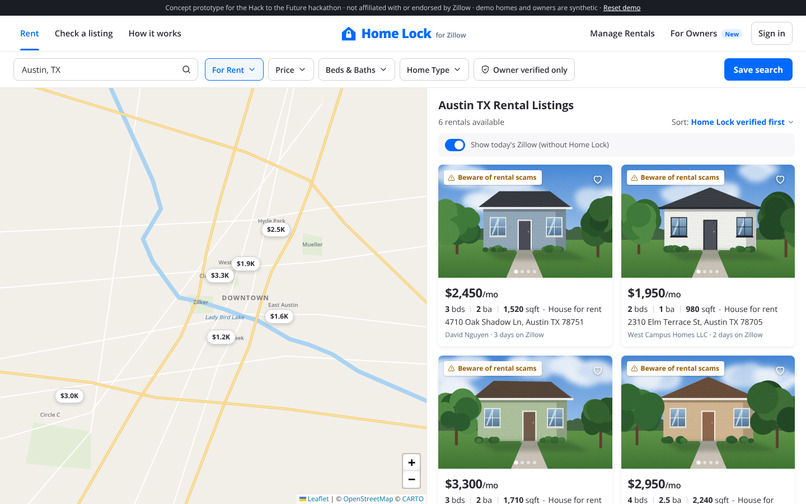This screenshot has height=504, width=806.
Task: Click the Home Lock house logo icon
Action: [x=349, y=33]
